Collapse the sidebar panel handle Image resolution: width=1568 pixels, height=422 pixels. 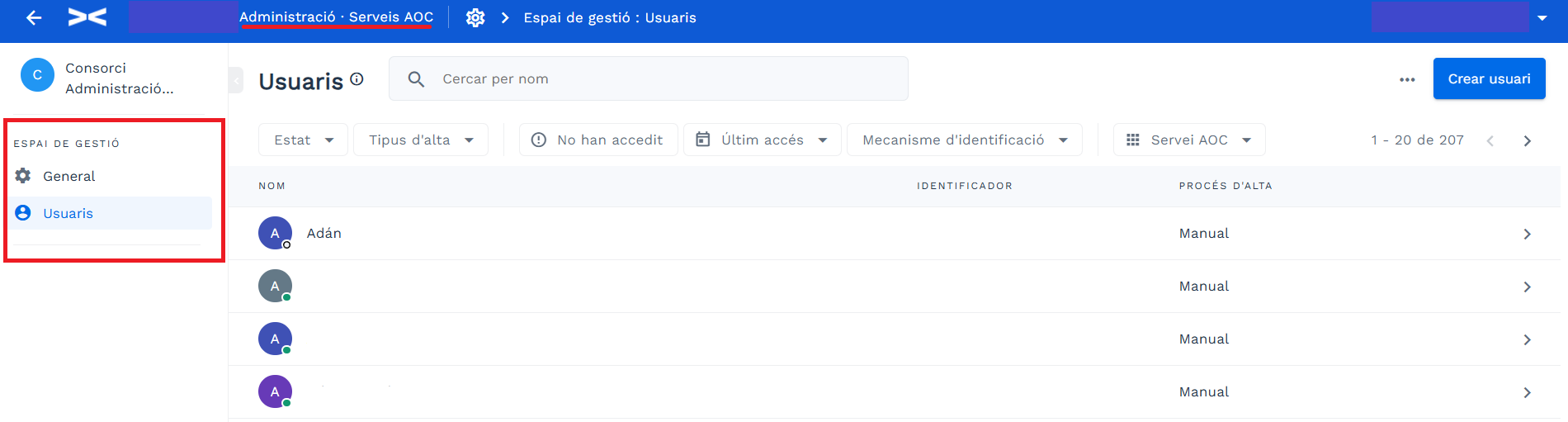(236, 80)
